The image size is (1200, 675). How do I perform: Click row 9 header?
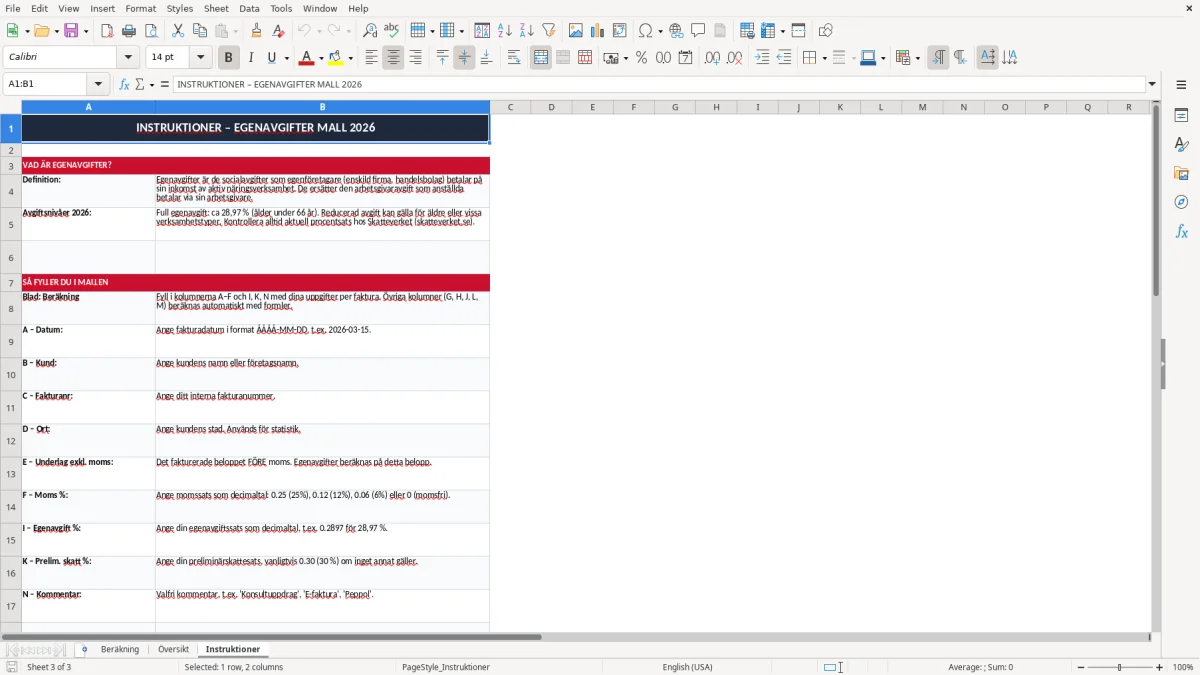coord(11,341)
